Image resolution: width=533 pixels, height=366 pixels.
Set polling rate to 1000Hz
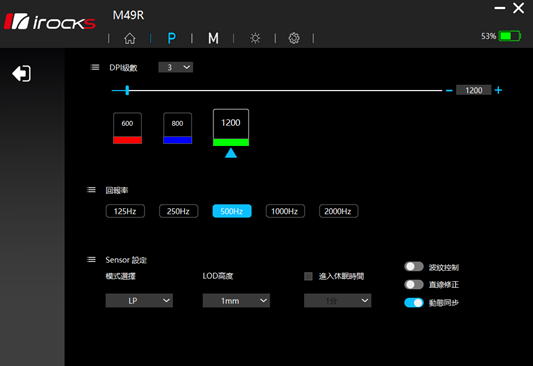click(x=285, y=211)
